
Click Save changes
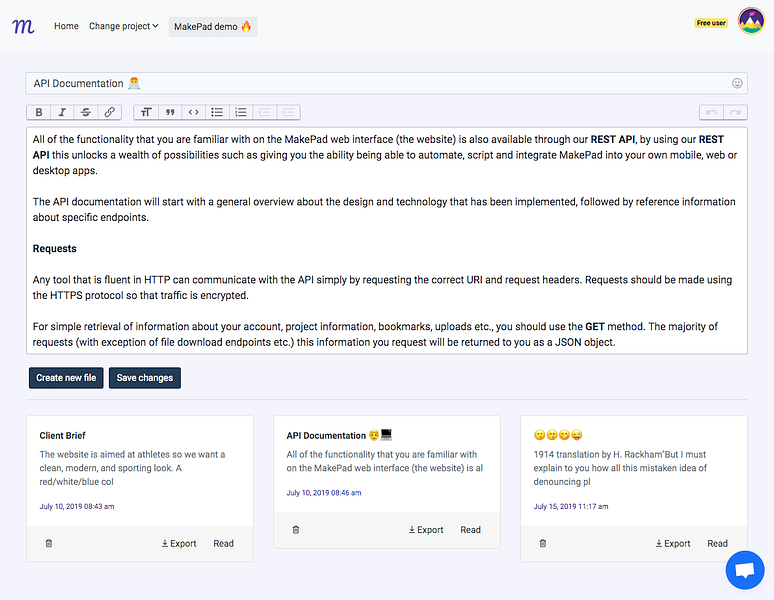point(145,378)
